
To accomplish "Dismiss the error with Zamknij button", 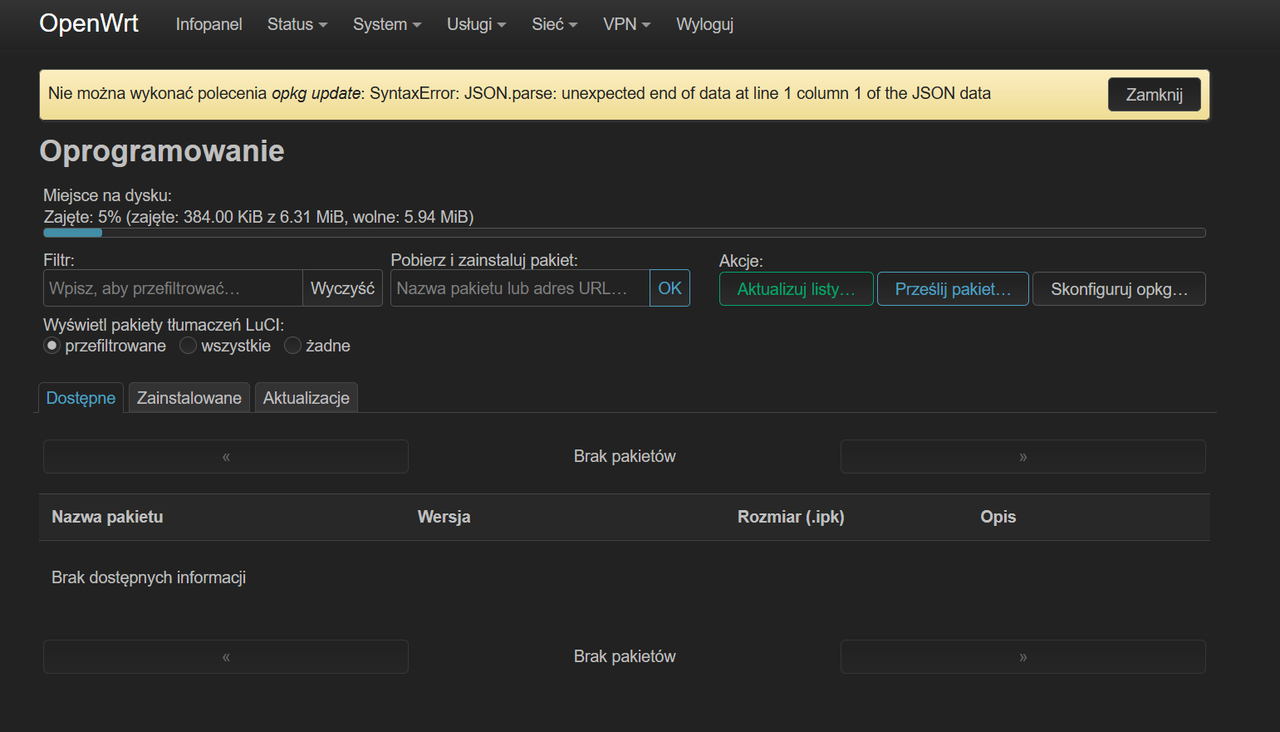I will point(1154,95).
